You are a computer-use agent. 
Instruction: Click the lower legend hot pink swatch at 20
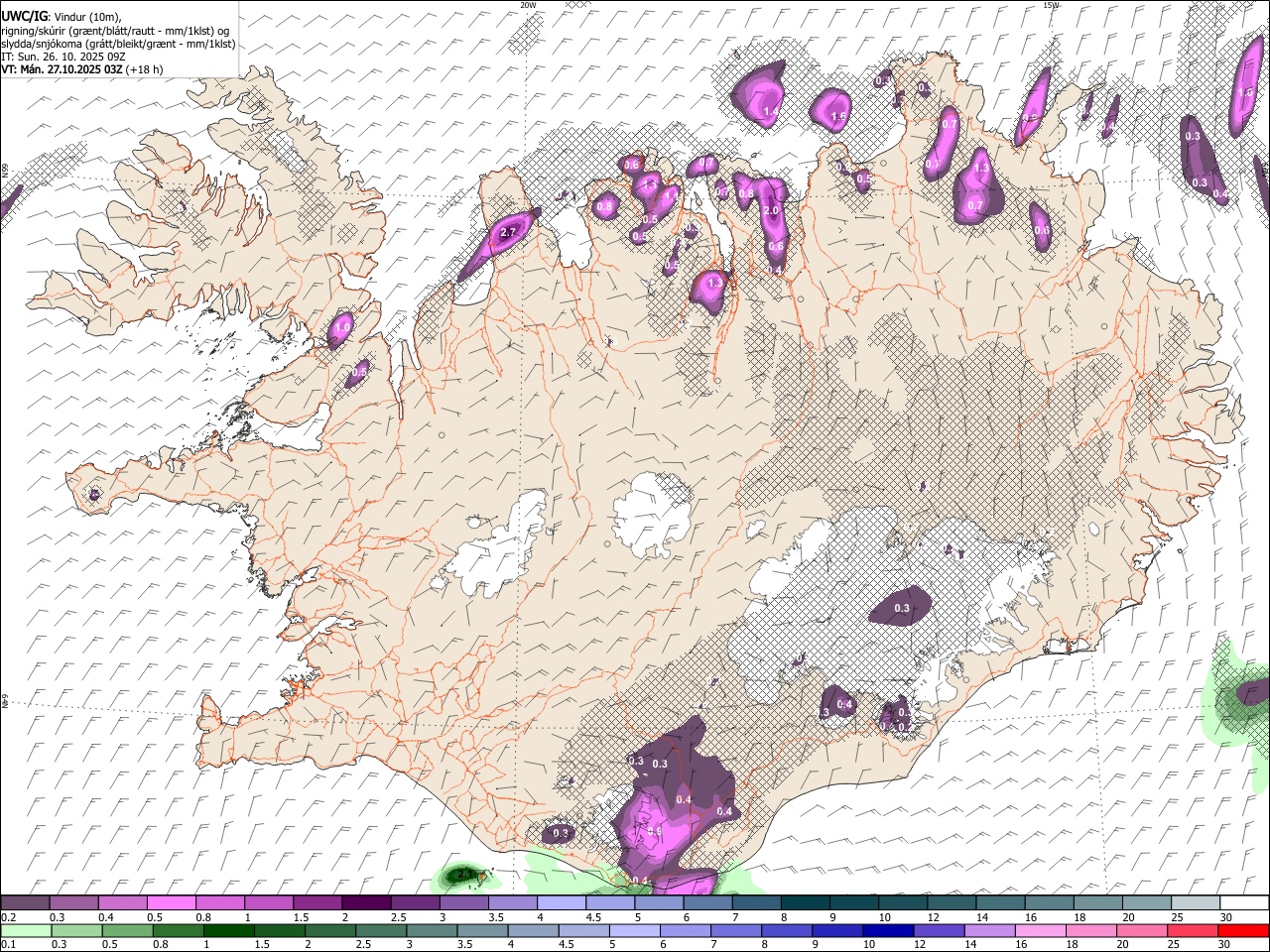[x=1141, y=930]
